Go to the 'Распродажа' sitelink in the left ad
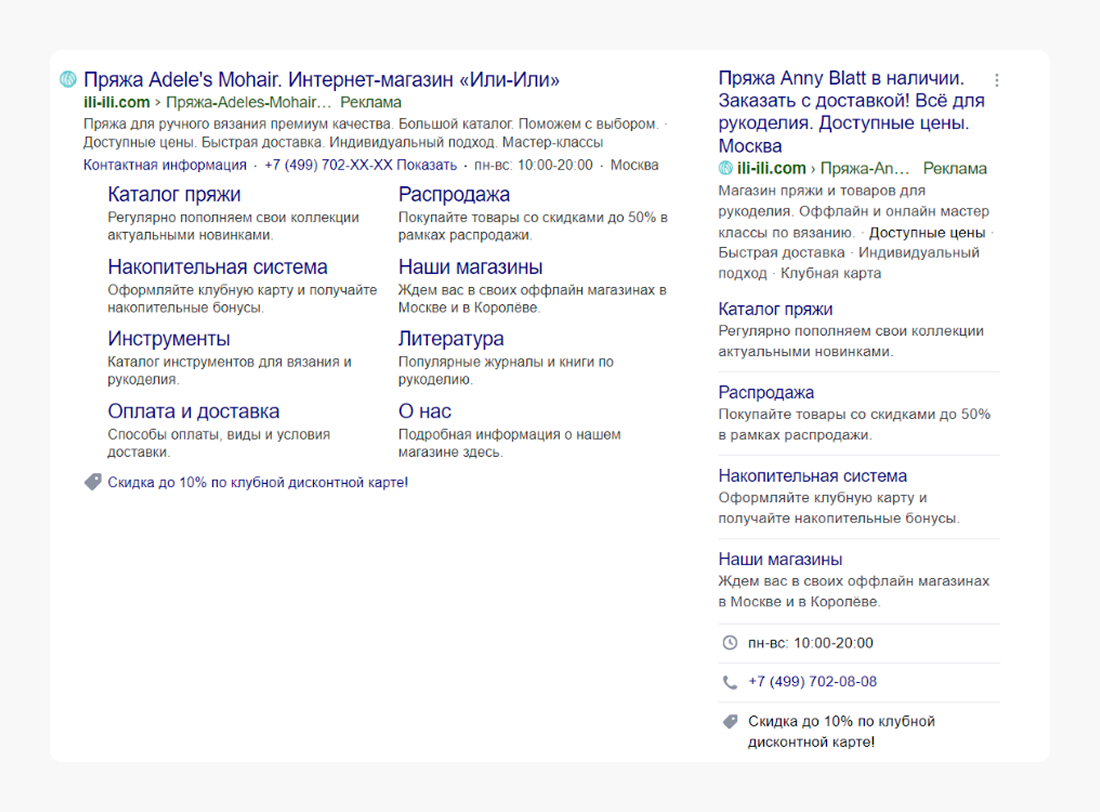This screenshot has height=812, width=1100. pyautogui.click(x=454, y=194)
